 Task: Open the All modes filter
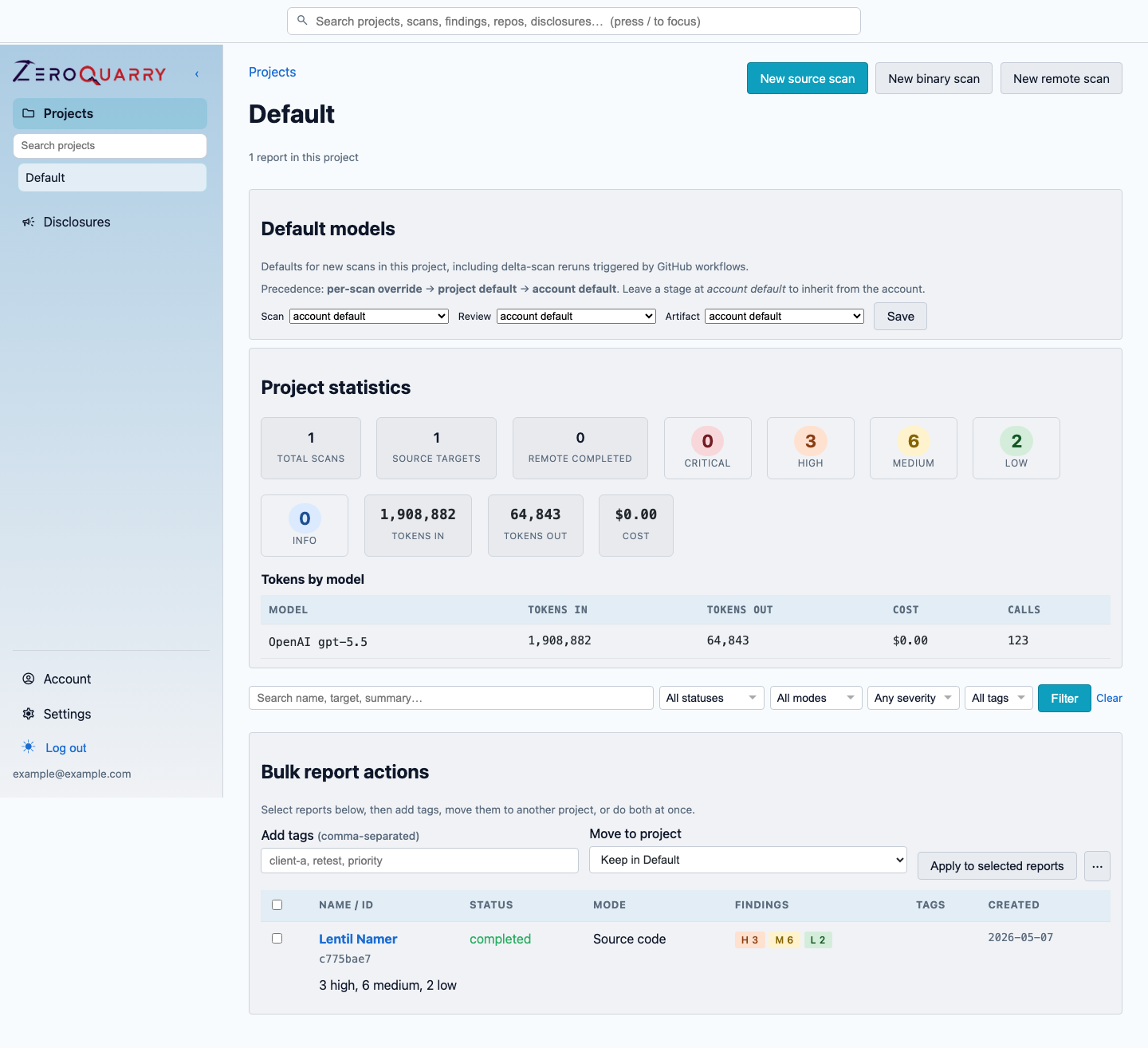pyautogui.click(x=816, y=698)
